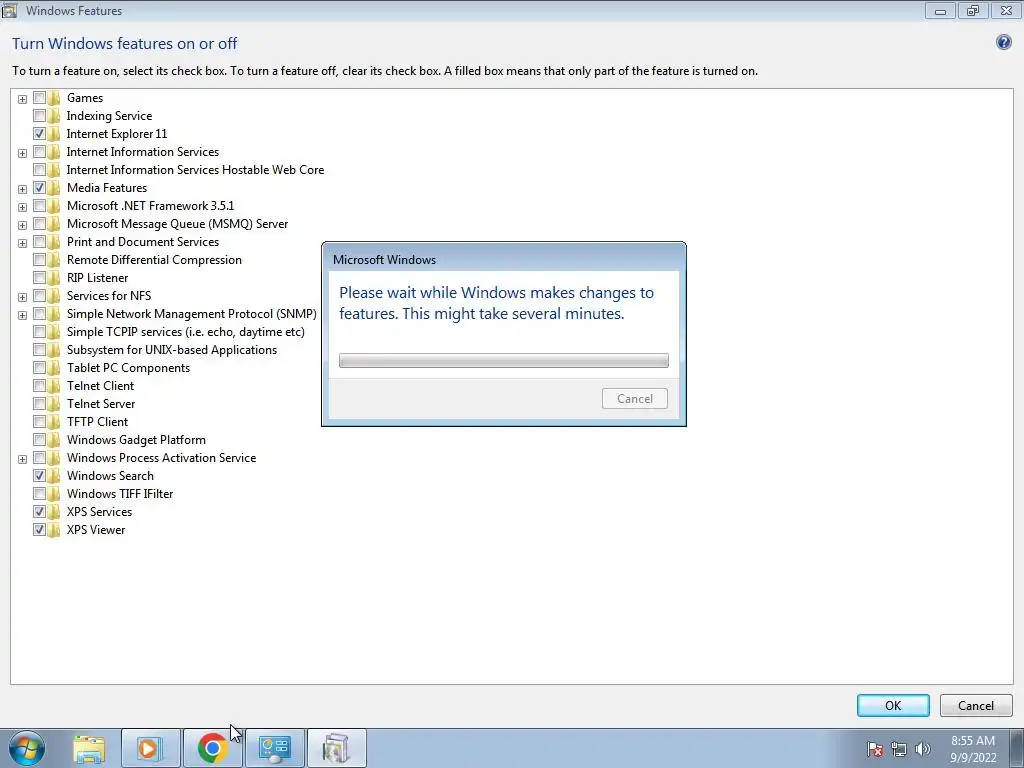1024x768 pixels.
Task: Select the Telnet Server label
Action: coord(101,404)
